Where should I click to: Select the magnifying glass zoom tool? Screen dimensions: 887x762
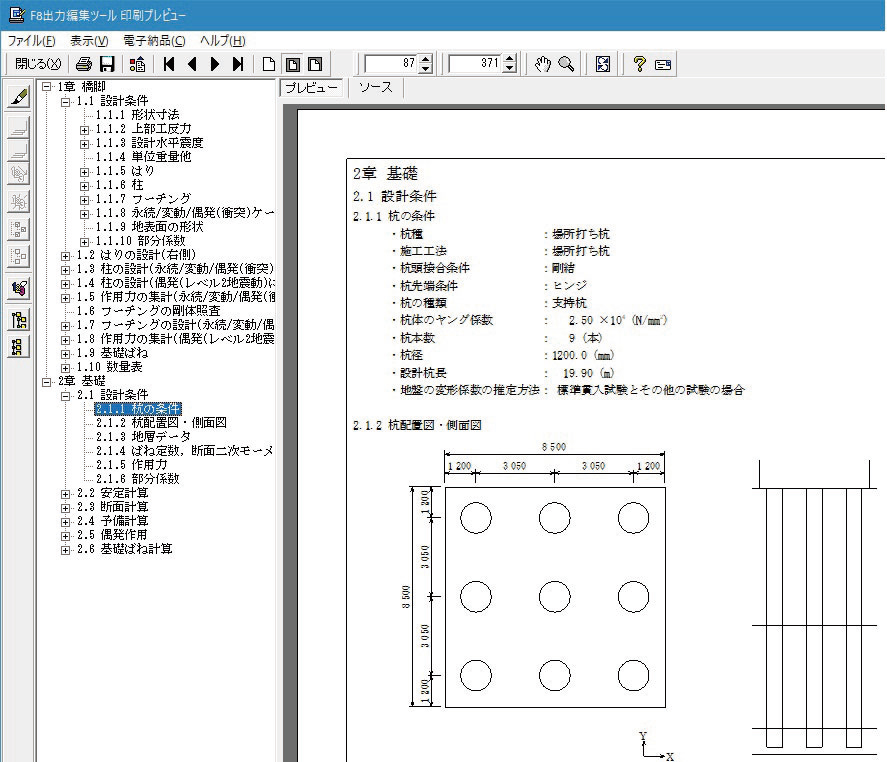(x=566, y=64)
